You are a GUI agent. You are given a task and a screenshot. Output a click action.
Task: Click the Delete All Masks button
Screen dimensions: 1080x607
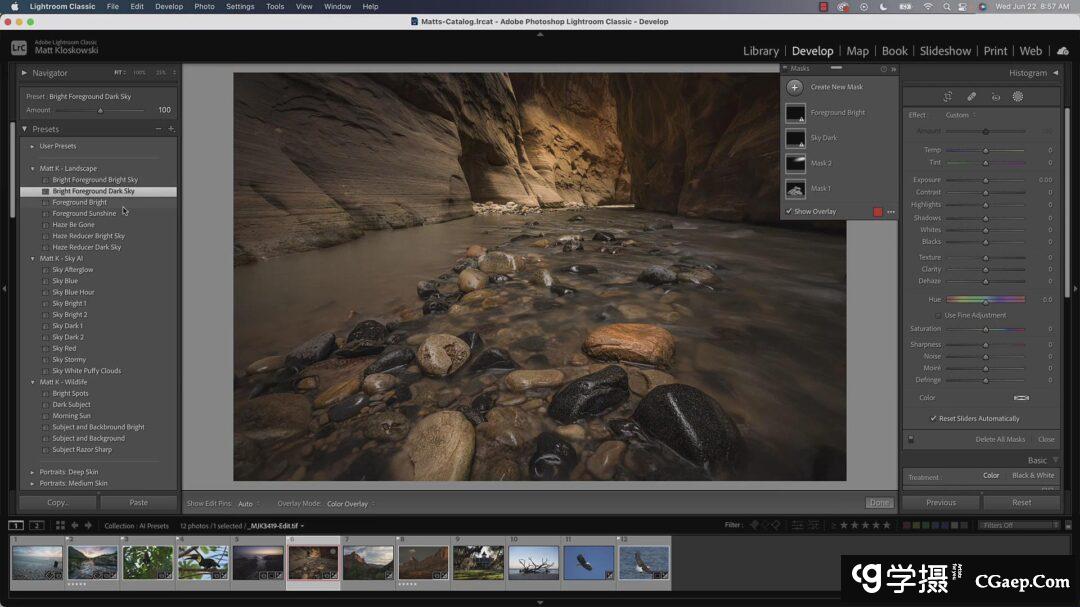(x=1000, y=439)
